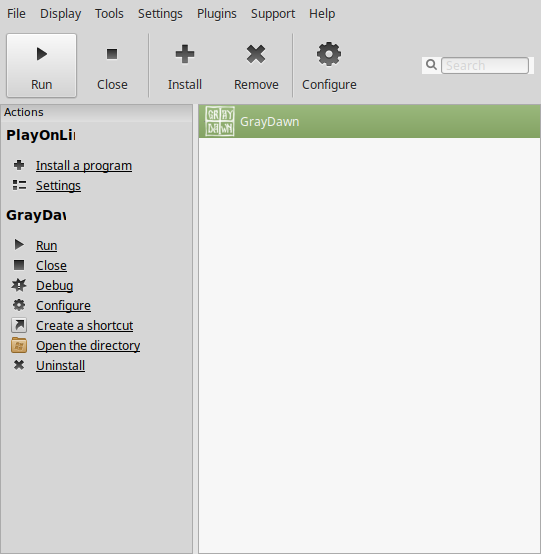The width and height of the screenshot is (541, 554).
Task: Click the Debug link
Action: click(x=54, y=285)
